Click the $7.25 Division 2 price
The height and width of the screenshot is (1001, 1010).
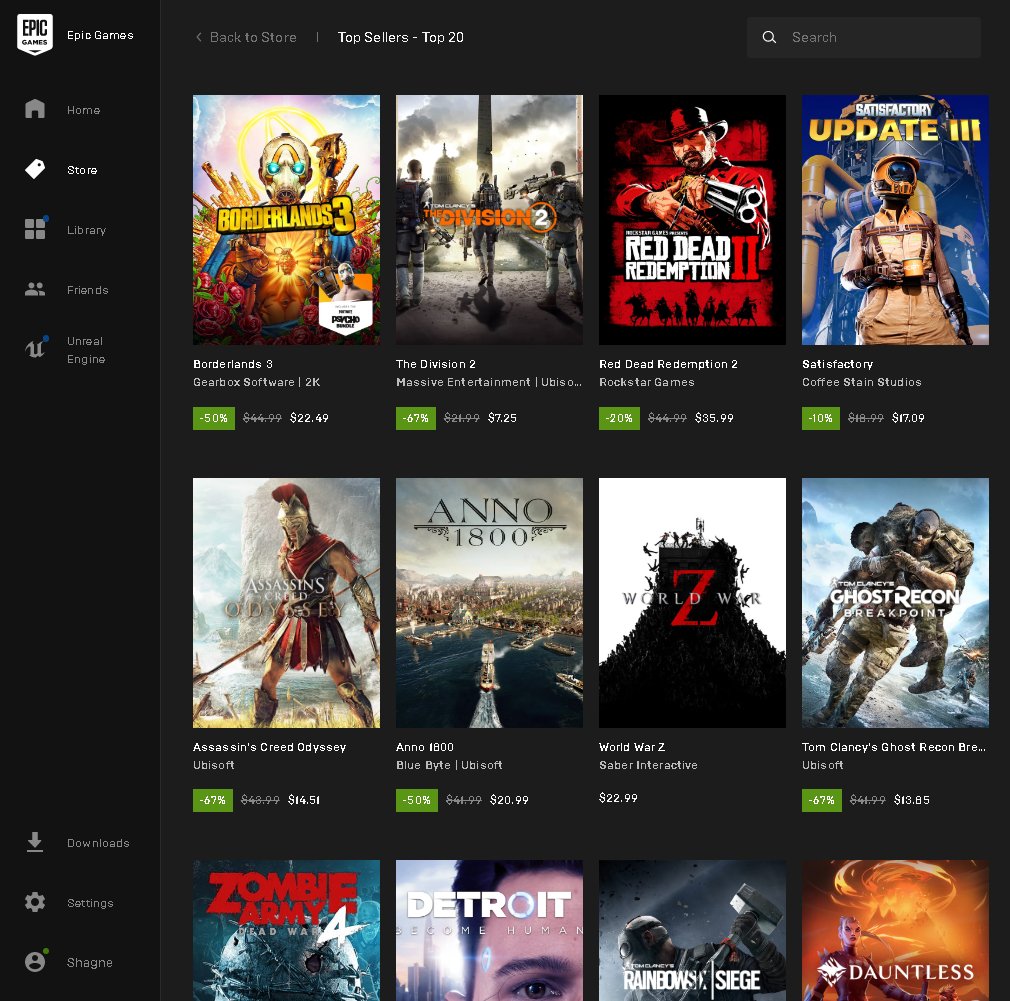[x=502, y=418]
